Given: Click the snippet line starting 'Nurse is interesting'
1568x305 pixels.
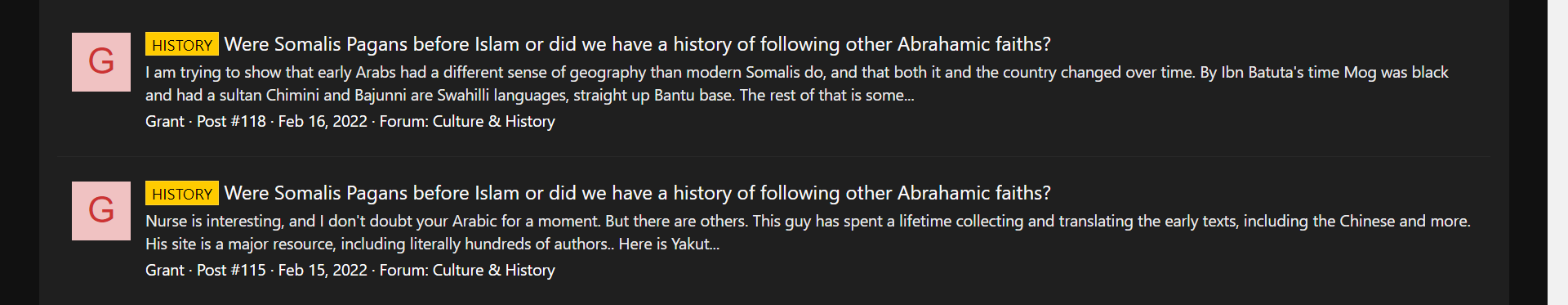Looking at the screenshot, I should coord(808,221).
